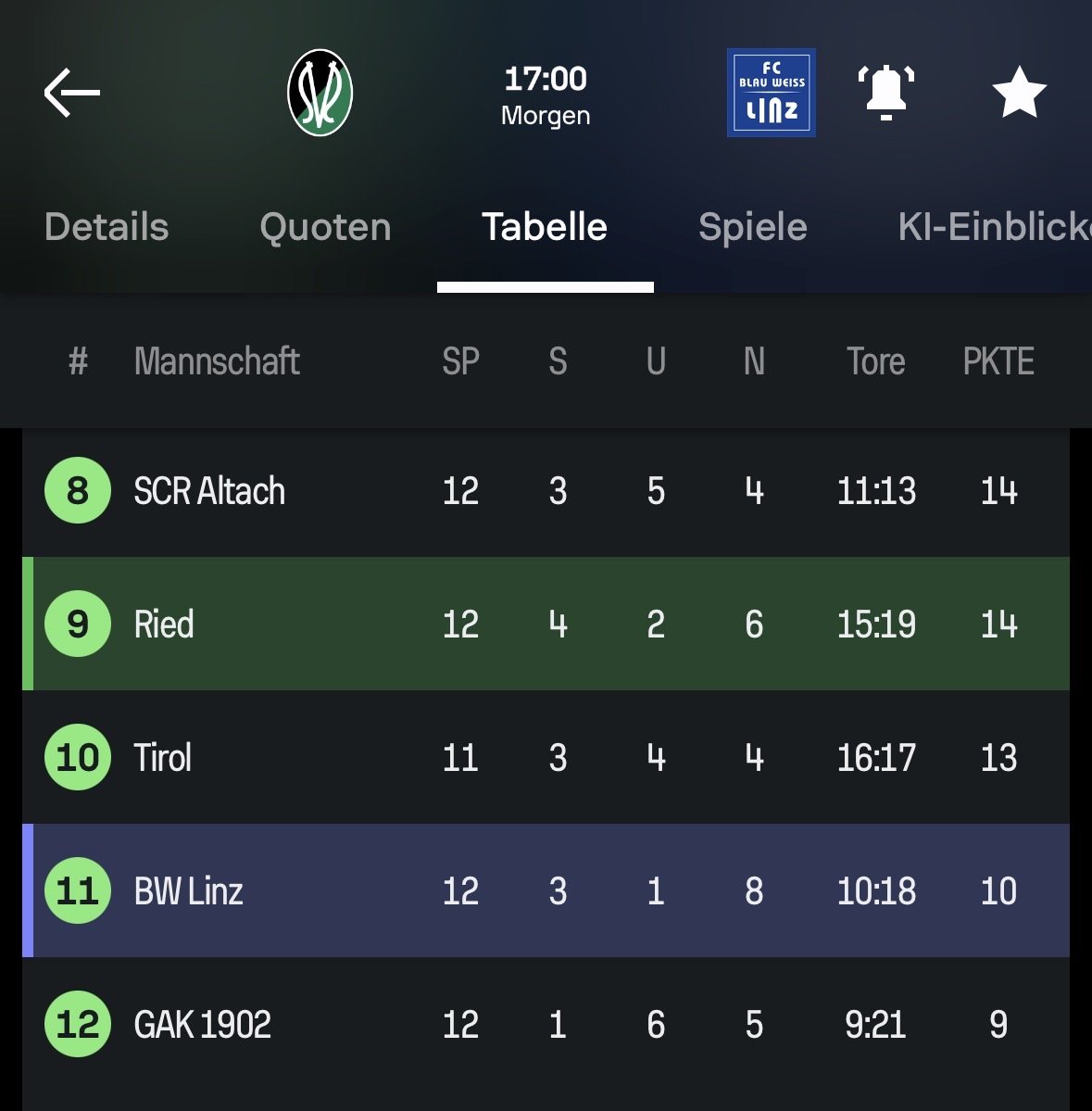Screen dimensions: 1092x1111
Task: Click position badge number 8
Action: point(78,491)
